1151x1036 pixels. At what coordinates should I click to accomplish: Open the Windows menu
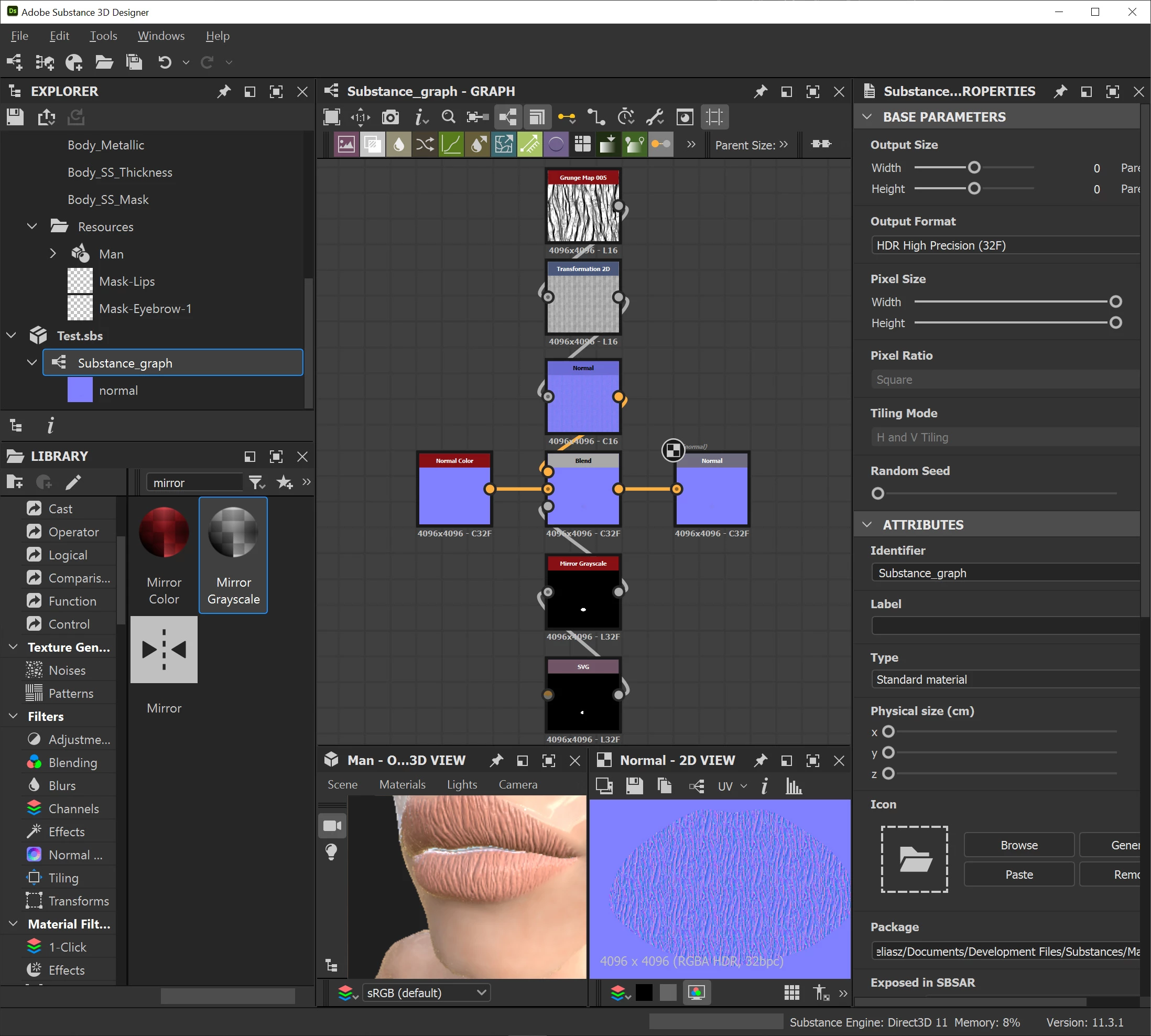coord(161,36)
